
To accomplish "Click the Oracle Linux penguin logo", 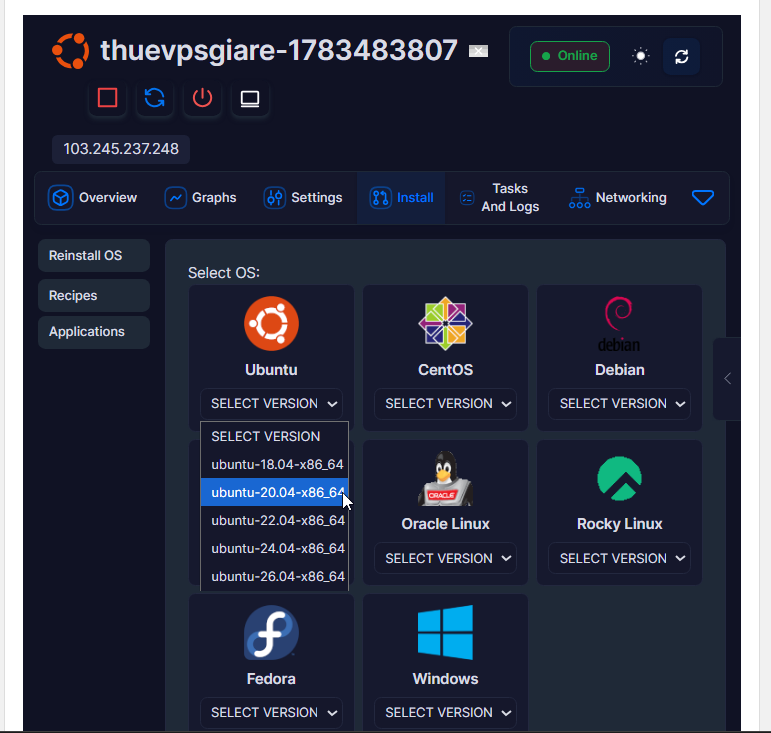I will (445, 478).
